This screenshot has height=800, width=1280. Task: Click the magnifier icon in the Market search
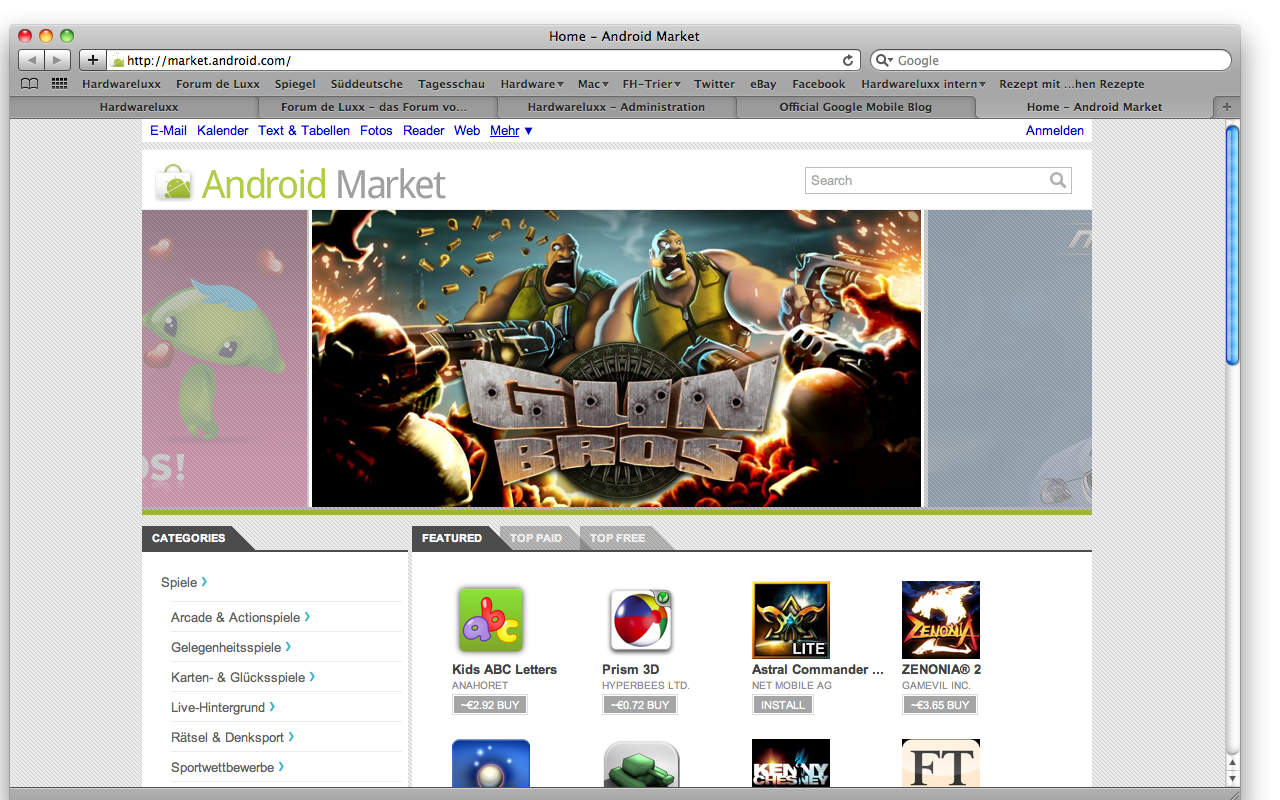coord(1058,180)
